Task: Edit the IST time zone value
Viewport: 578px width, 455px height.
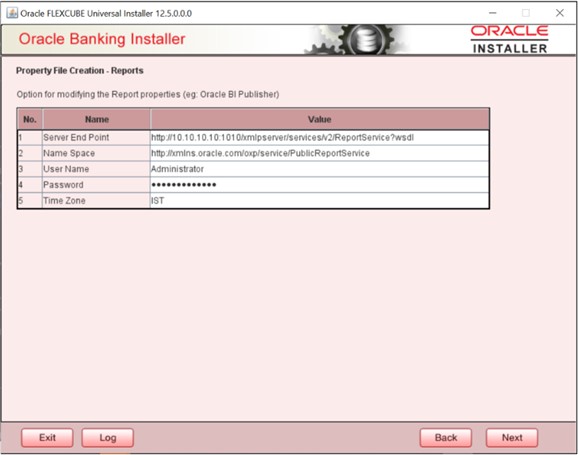Action: (320, 201)
